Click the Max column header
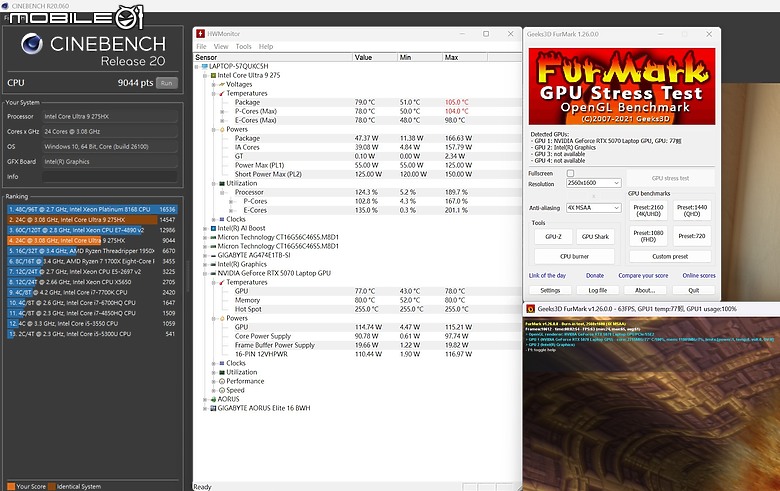Viewport: 780px width, 491px height. [465, 57]
